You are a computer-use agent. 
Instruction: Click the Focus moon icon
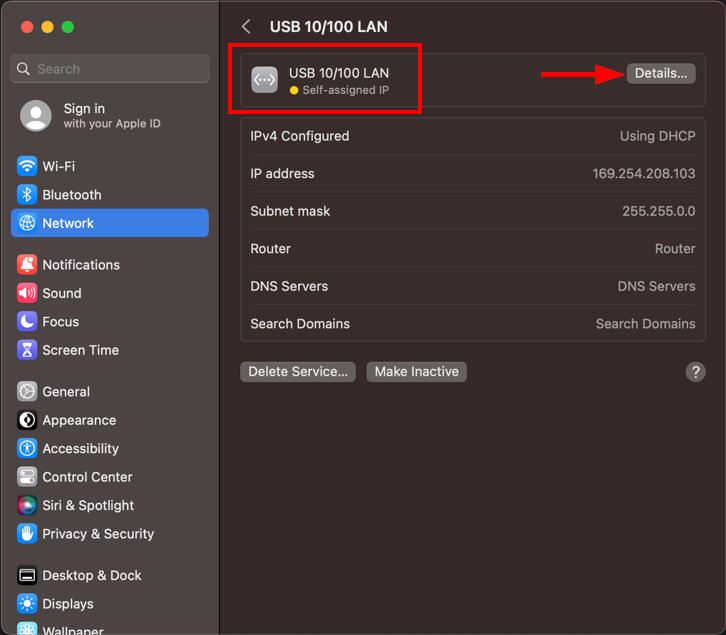(27, 321)
